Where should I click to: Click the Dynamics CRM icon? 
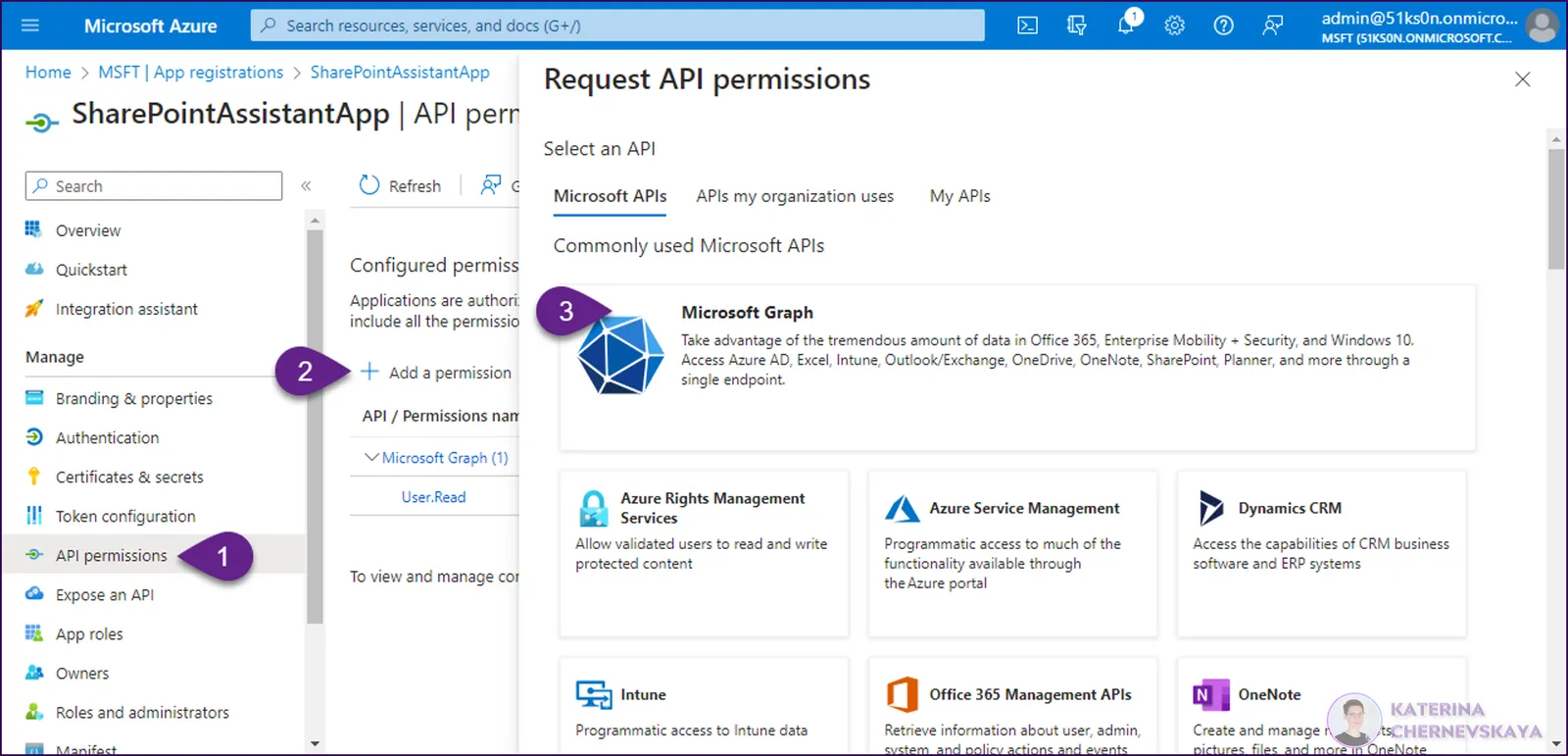pyautogui.click(x=1211, y=508)
